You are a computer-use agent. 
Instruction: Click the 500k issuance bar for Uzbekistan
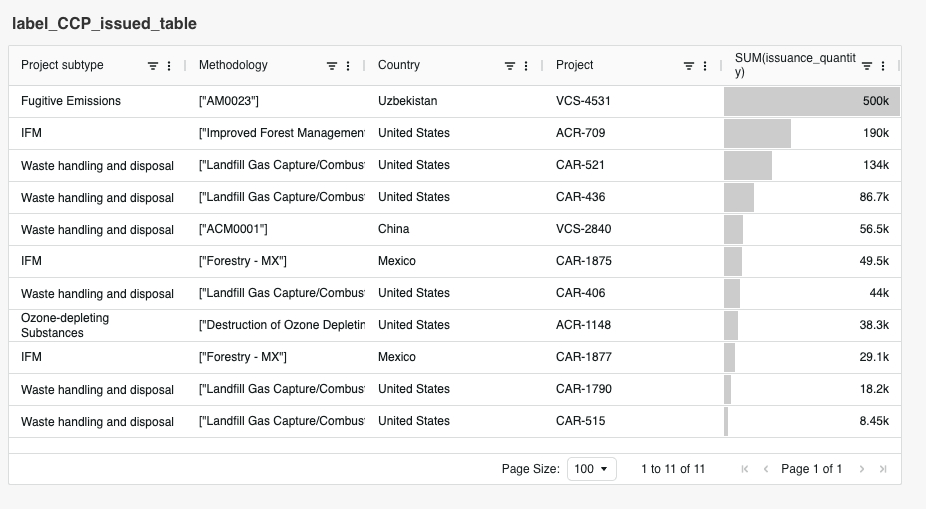coord(811,101)
